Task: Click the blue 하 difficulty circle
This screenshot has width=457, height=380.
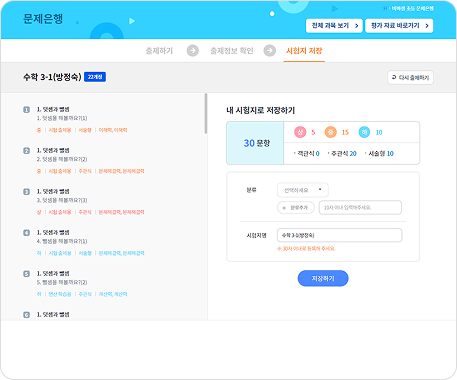Action: (x=364, y=132)
